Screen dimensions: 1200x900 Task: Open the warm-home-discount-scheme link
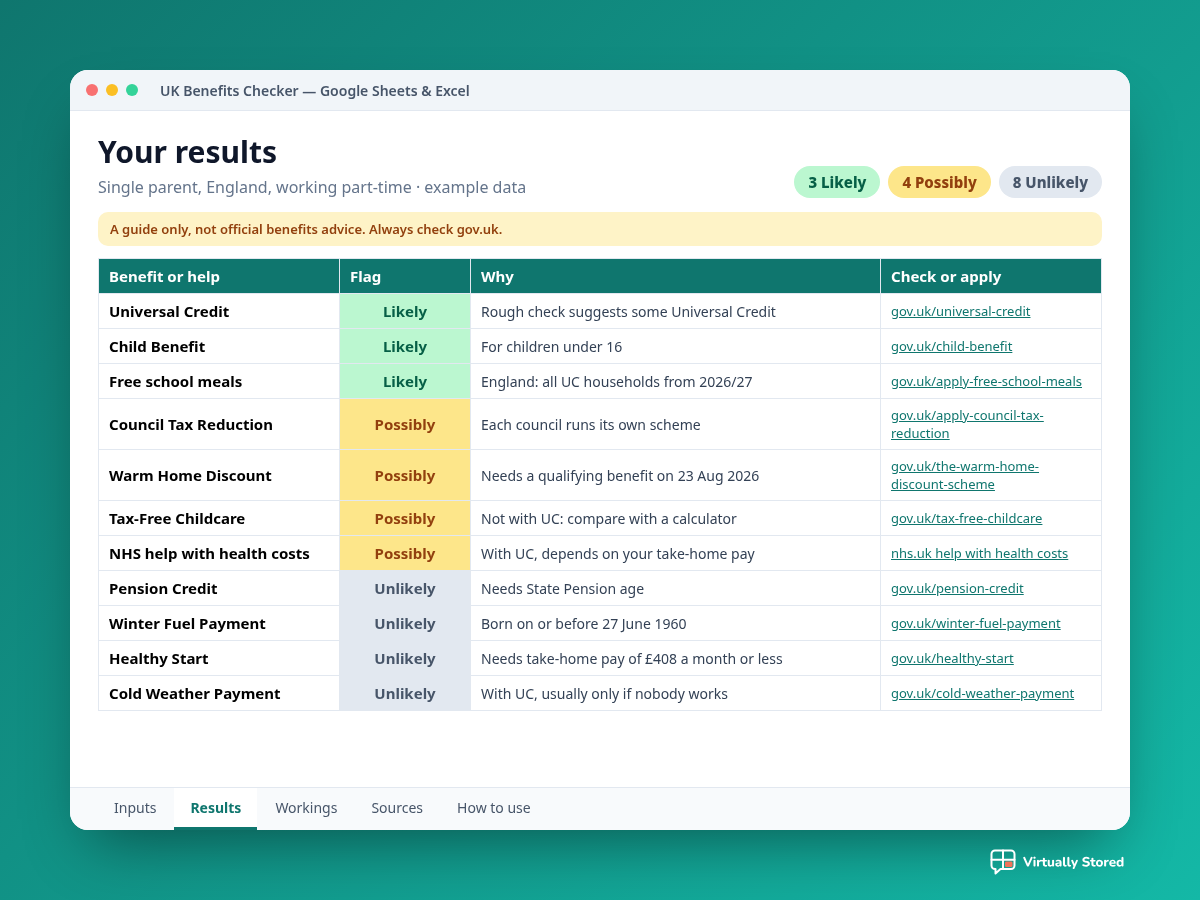point(965,475)
